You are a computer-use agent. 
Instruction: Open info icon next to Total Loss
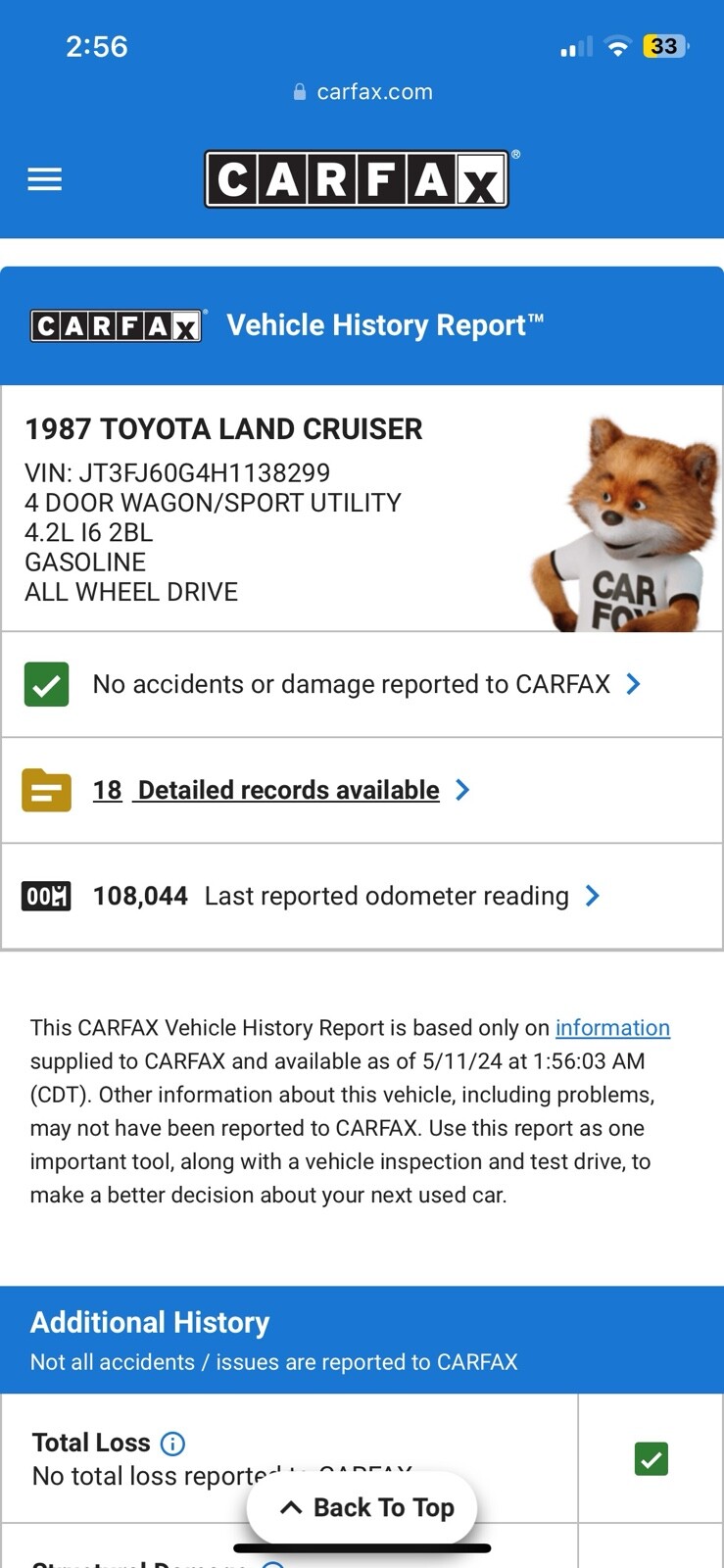(172, 1444)
